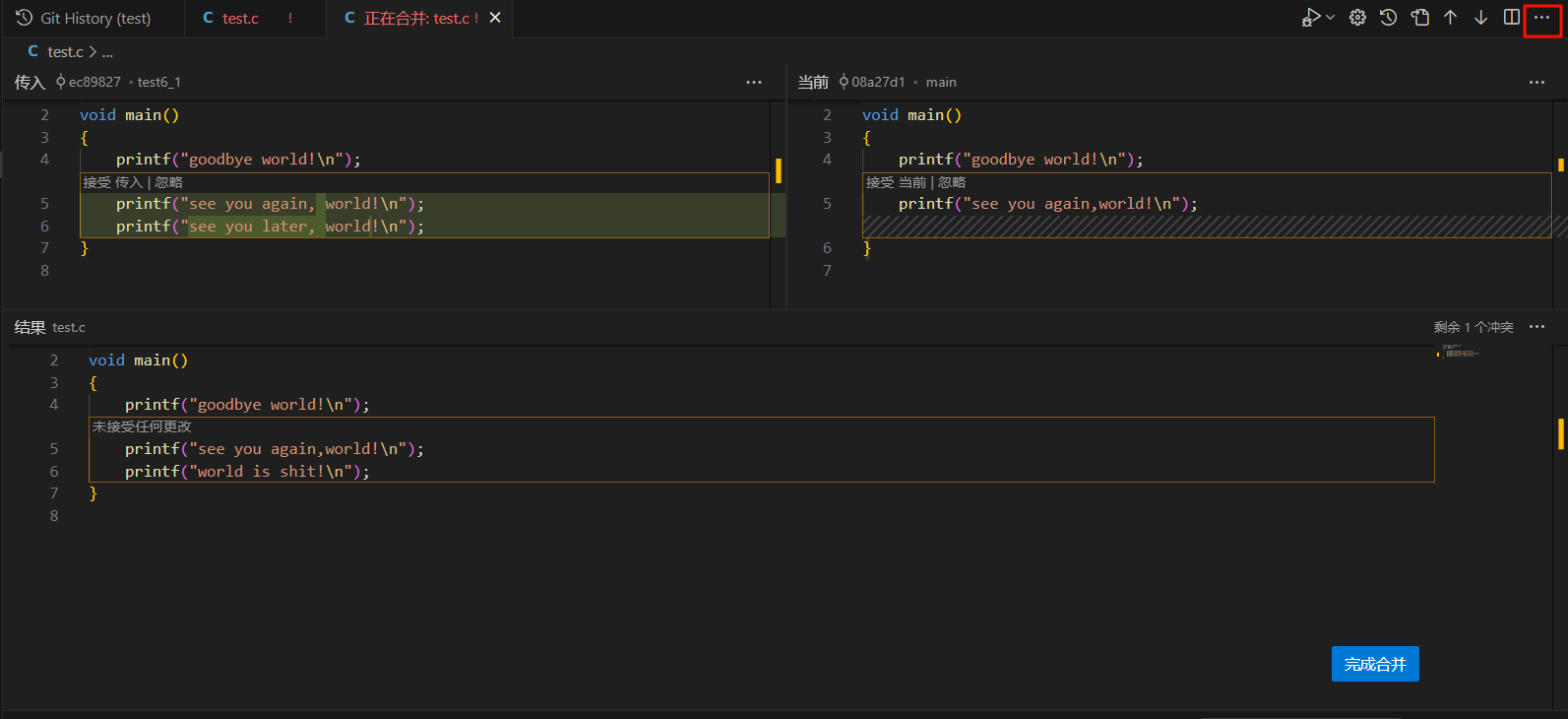Accept current change via 接受 当前
The image size is (1568, 719).
click(x=896, y=182)
